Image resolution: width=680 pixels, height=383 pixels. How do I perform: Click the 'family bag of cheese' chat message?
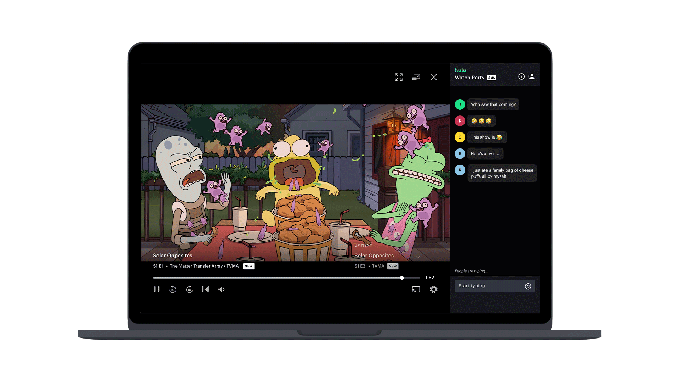pyautogui.click(x=502, y=173)
